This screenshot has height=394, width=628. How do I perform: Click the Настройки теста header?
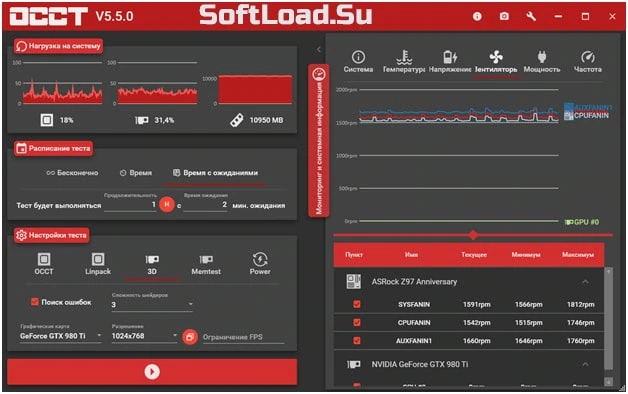(x=52, y=235)
